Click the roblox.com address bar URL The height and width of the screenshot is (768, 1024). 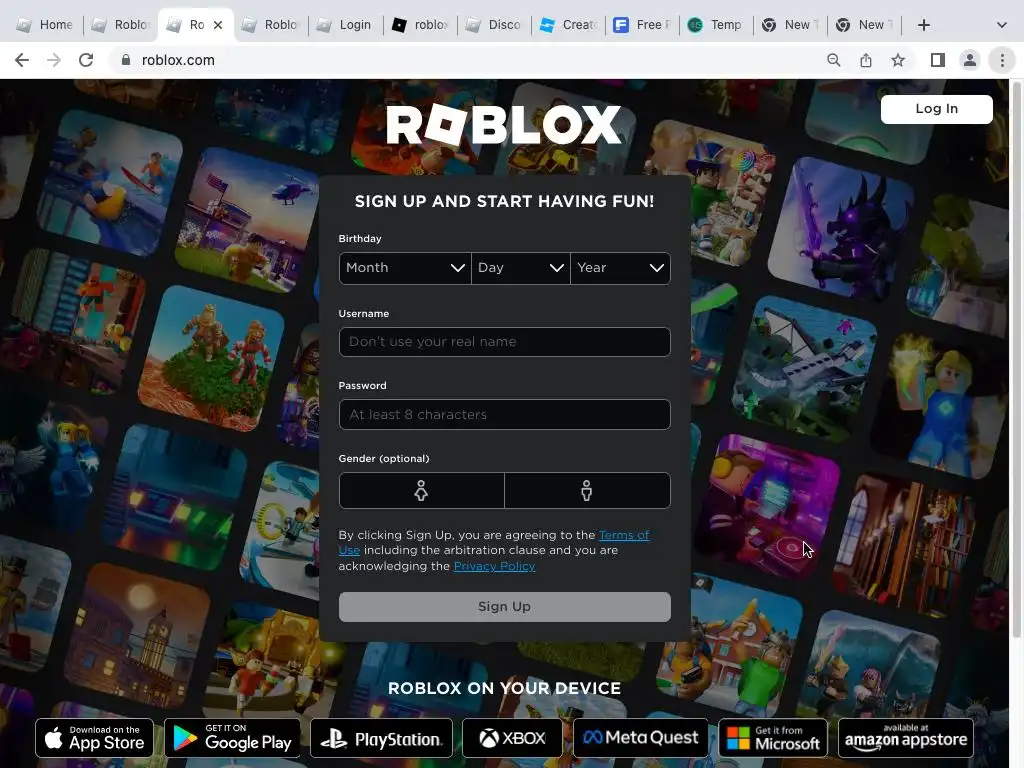pyautogui.click(x=178, y=60)
